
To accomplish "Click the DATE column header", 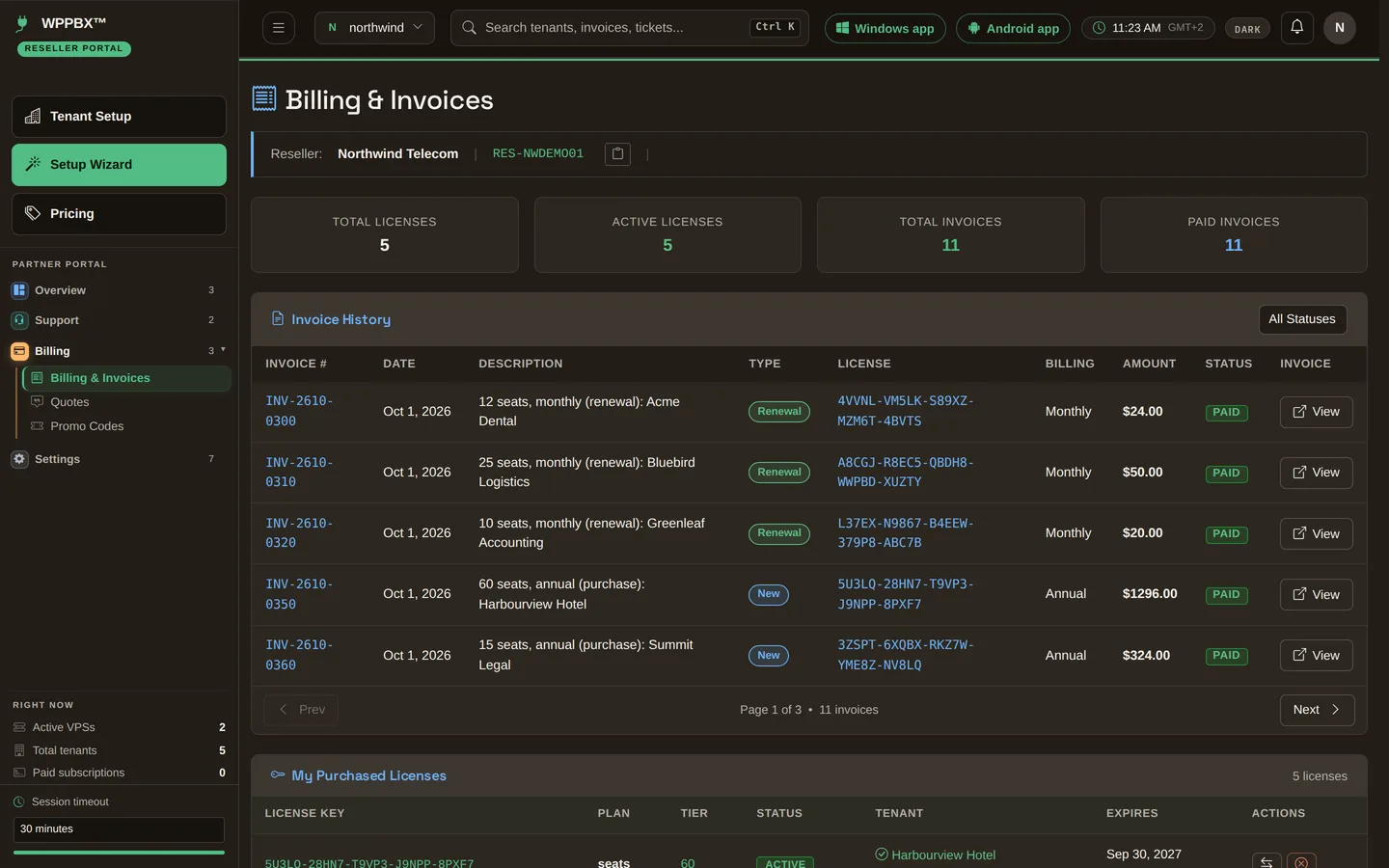I will [399, 364].
